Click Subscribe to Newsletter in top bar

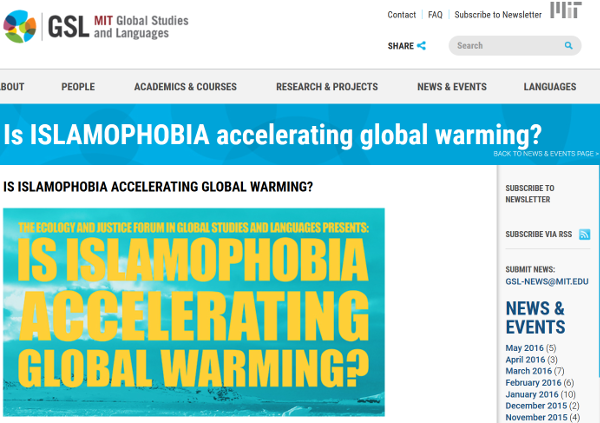tap(497, 15)
